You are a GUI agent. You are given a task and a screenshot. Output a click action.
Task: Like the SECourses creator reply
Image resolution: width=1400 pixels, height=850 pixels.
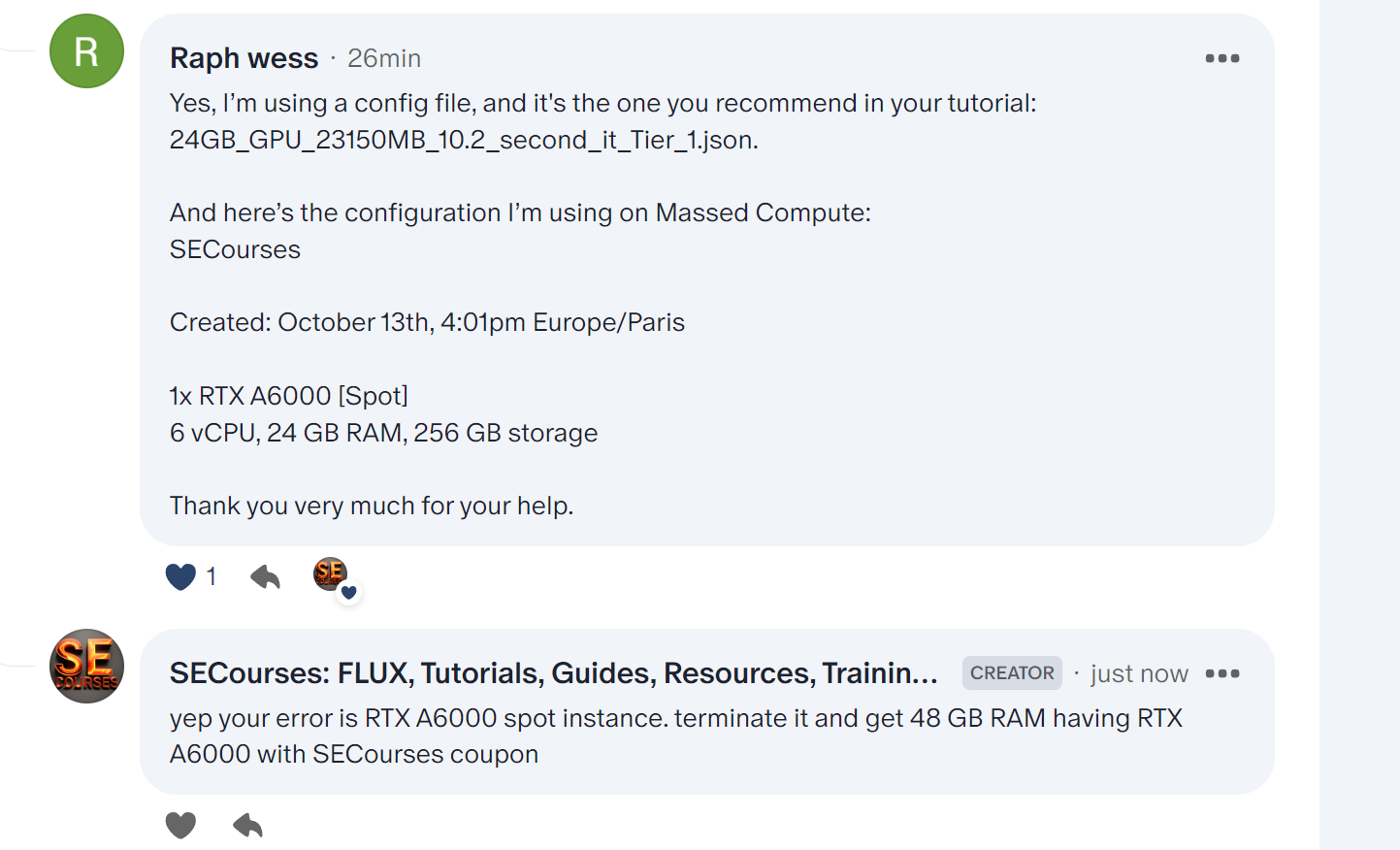pyautogui.click(x=181, y=826)
